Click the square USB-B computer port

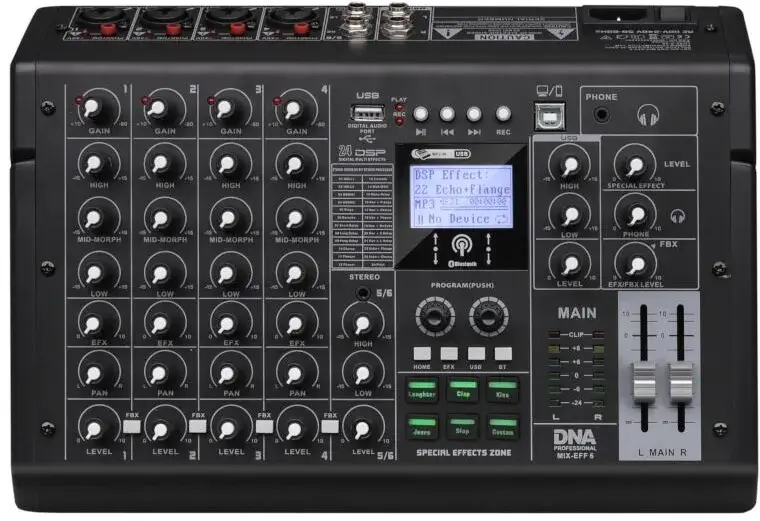pos(550,116)
